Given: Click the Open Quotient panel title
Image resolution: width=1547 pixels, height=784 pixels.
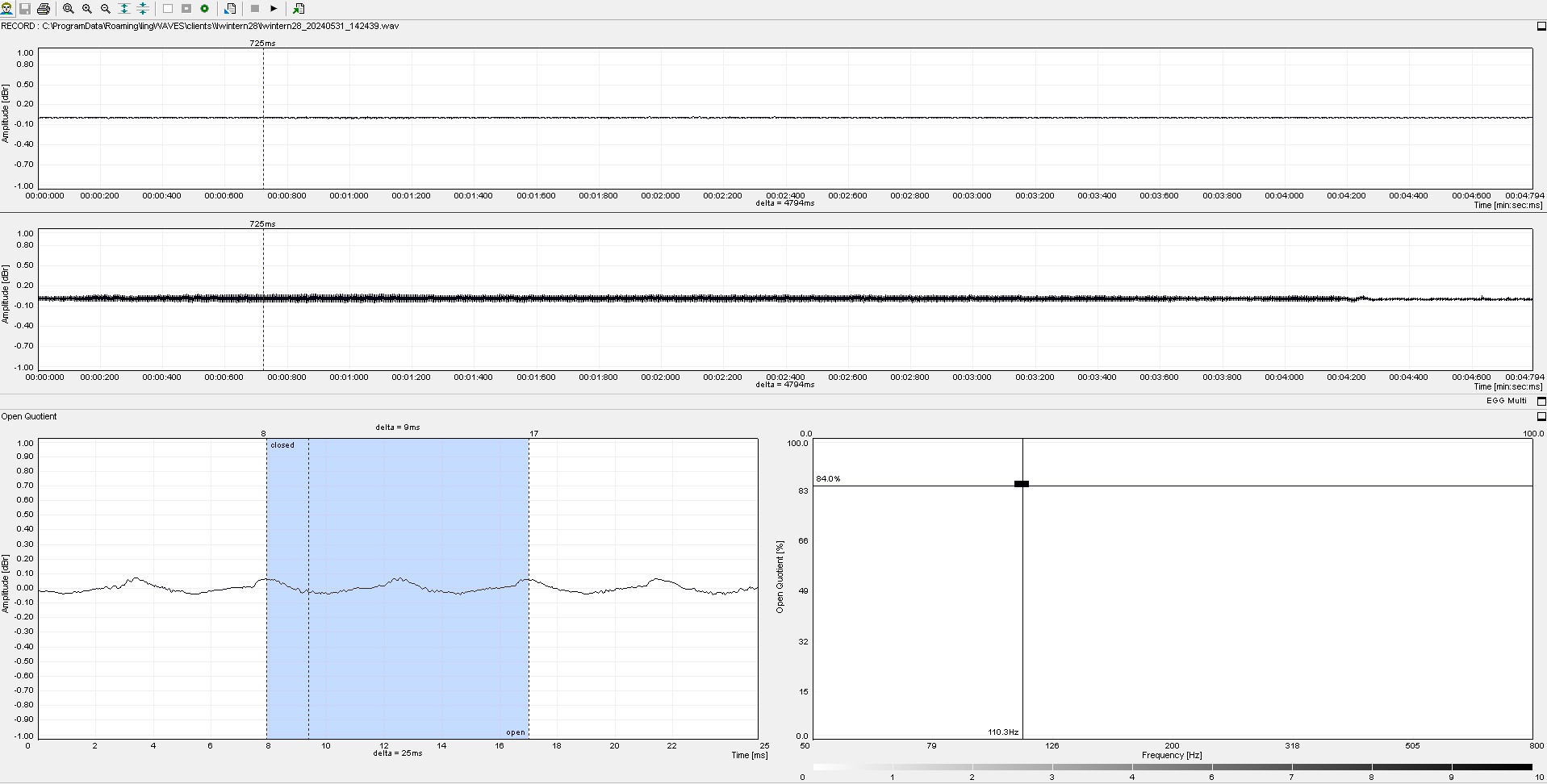Looking at the screenshot, I should pos(29,417).
